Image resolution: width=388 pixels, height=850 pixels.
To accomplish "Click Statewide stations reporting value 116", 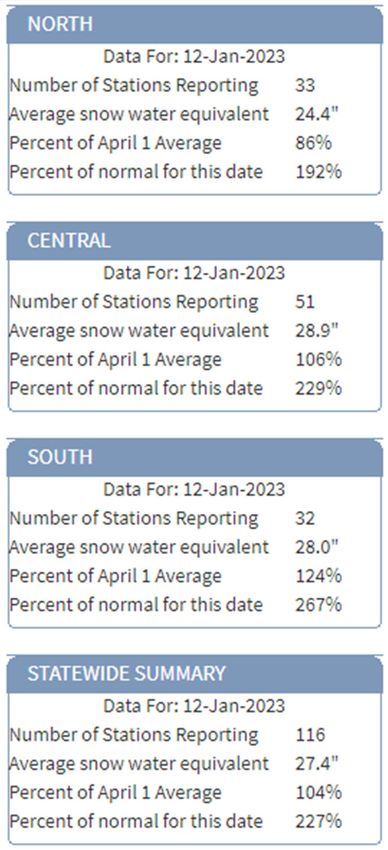I will pyautogui.click(x=311, y=735).
